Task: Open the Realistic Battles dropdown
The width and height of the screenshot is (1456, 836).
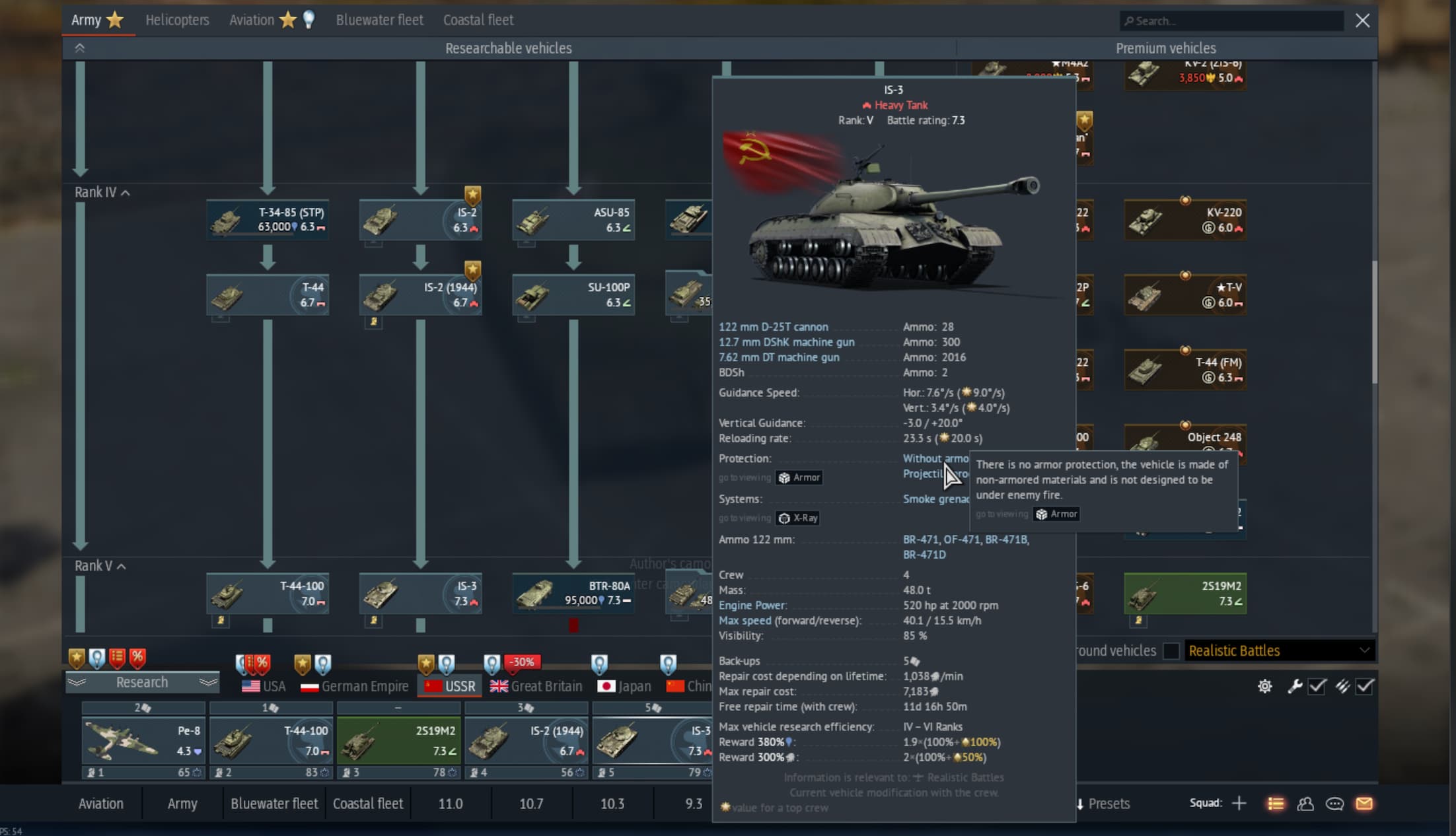Action: (x=1279, y=650)
